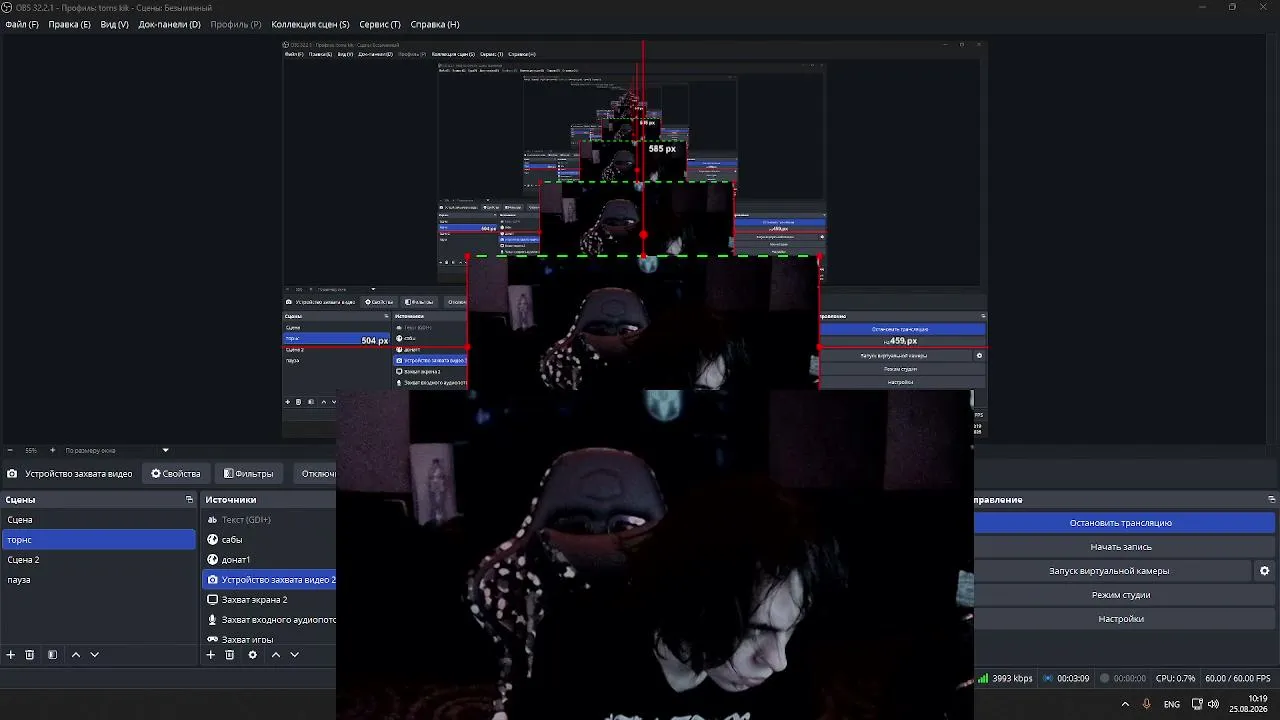Screen dimensions: 1280x720
Task: Click the 3993 kbps bitrate status
Action: pyautogui.click(x=1012, y=679)
